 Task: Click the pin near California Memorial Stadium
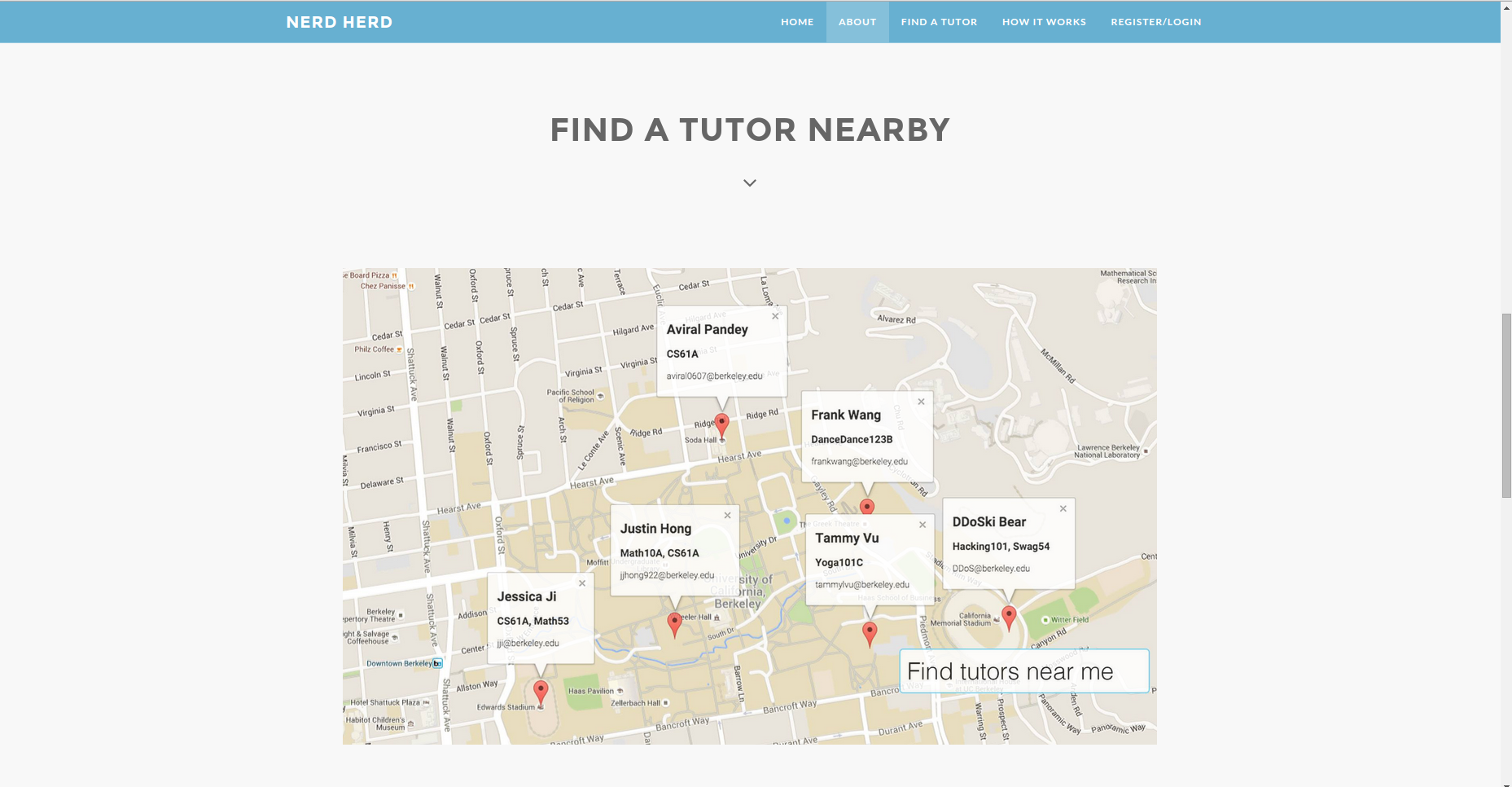pos(1009,618)
